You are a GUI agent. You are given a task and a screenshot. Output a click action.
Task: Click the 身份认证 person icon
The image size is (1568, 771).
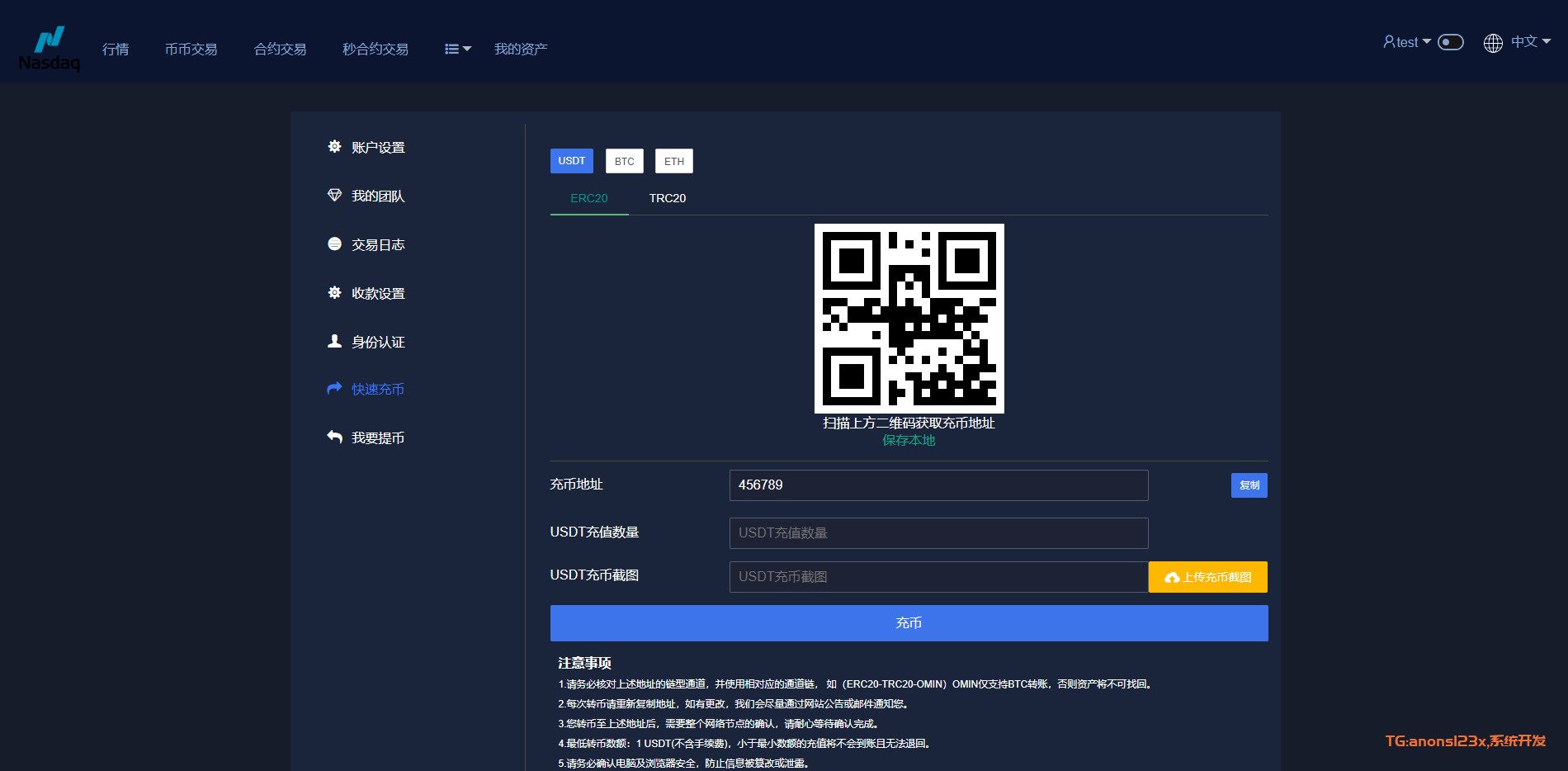pyautogui.click(x=334, y=341)
